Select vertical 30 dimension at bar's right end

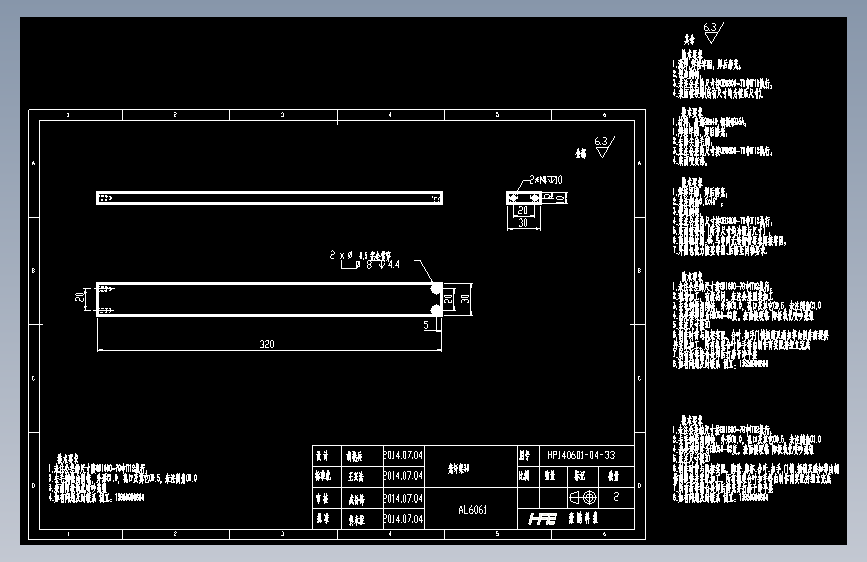click(466, 299)
